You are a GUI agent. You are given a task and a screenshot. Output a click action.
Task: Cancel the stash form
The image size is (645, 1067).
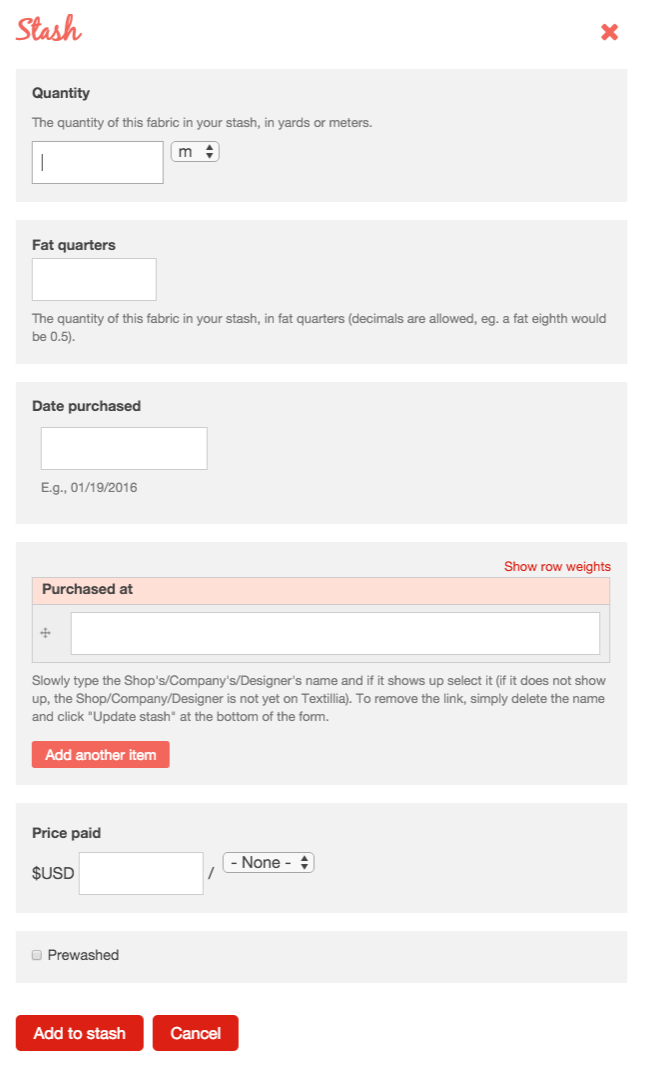click(x=195, y=1033)
